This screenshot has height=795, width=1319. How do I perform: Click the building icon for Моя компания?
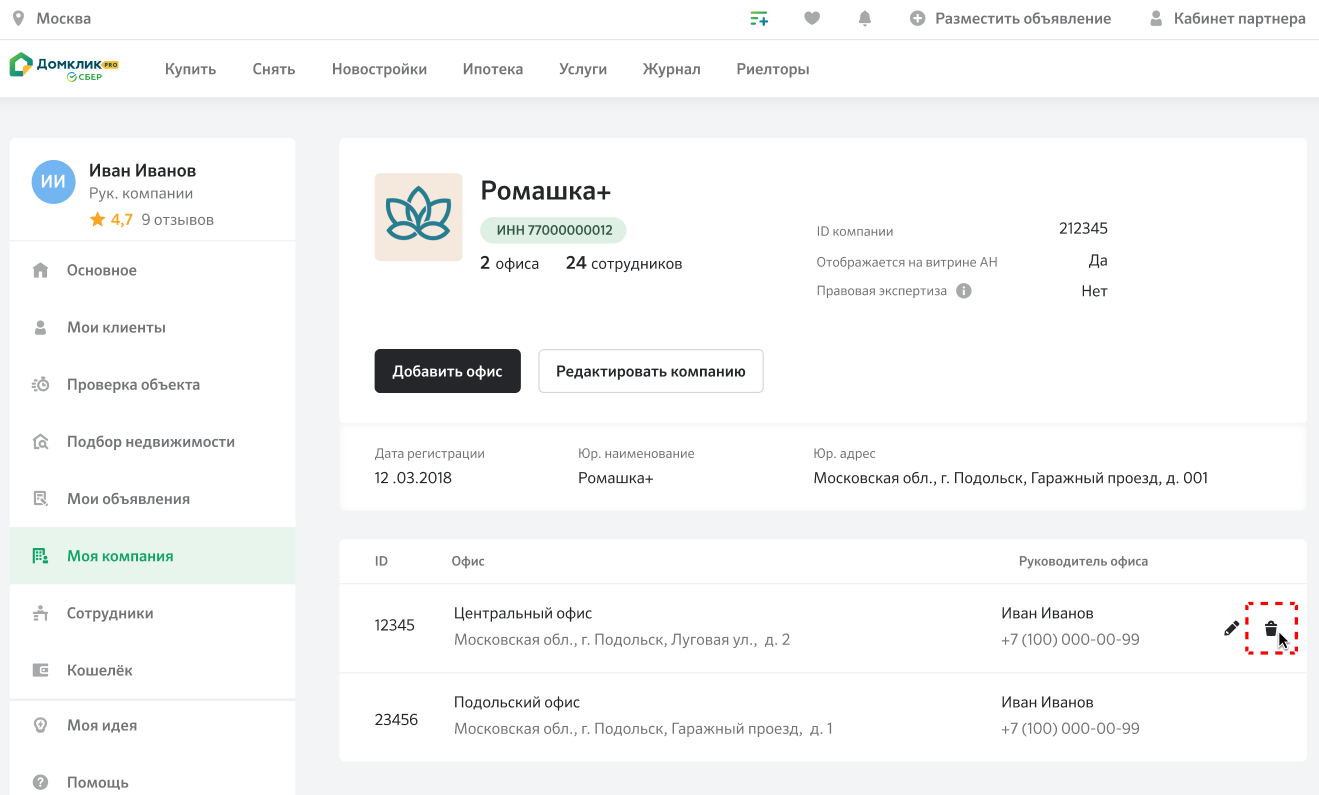(x=41, y=556)
